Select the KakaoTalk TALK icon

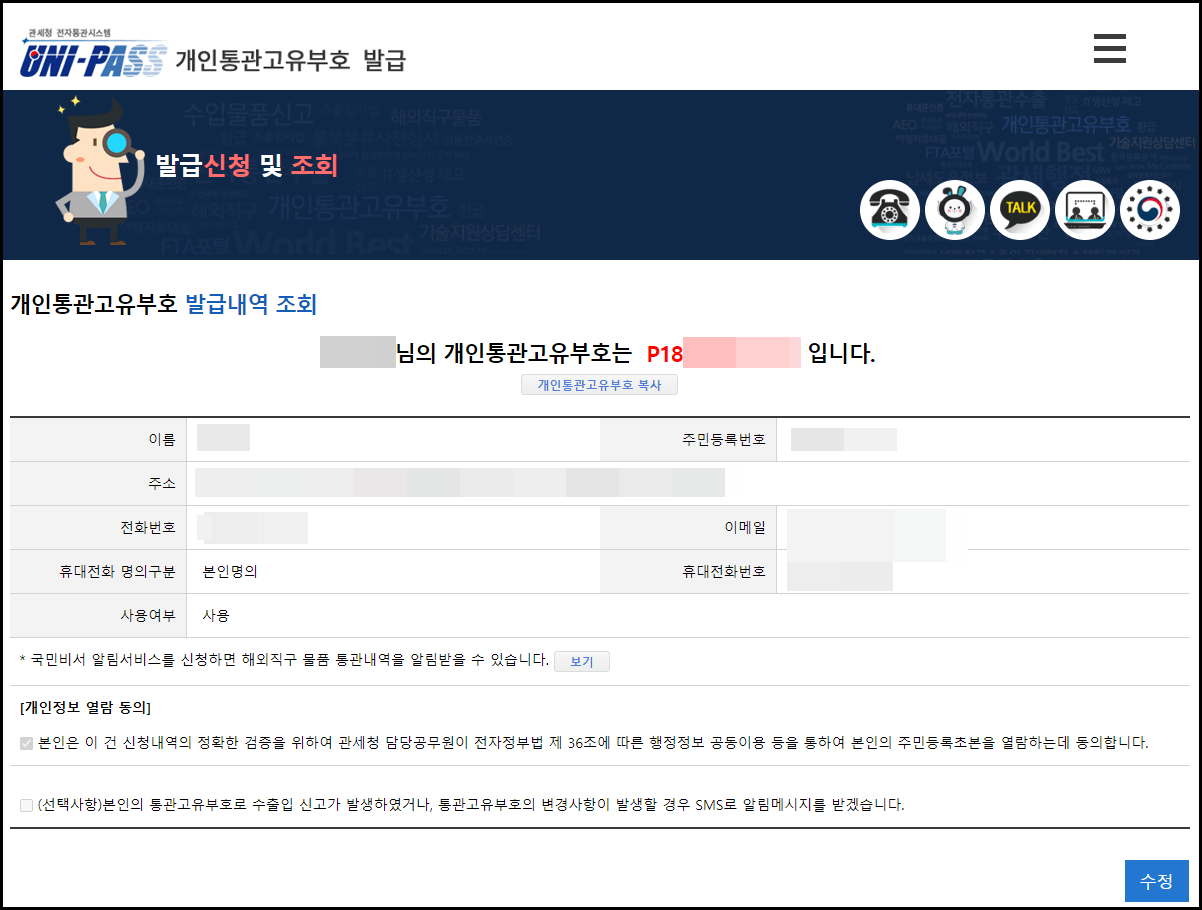(1019, 210)
